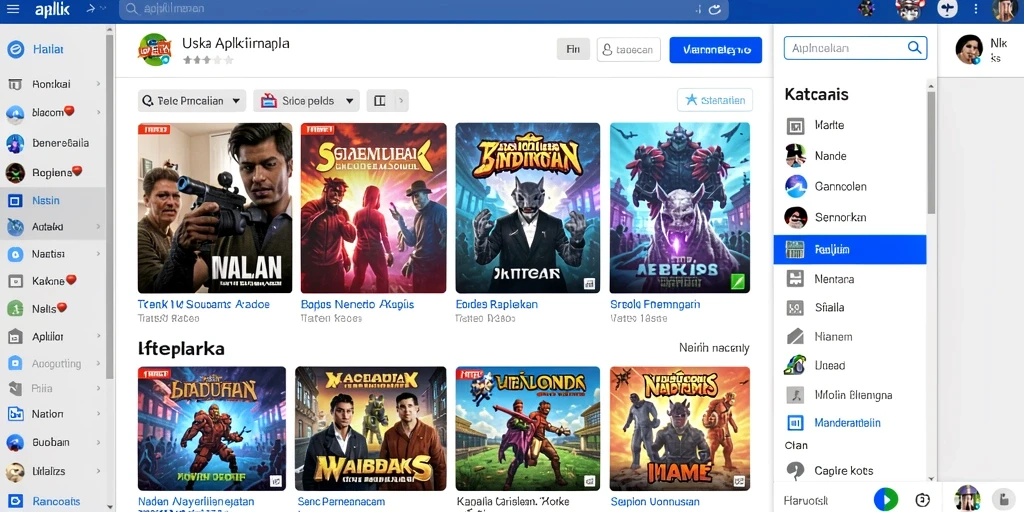Expand the arrow next to grid view

pos(400,101)
